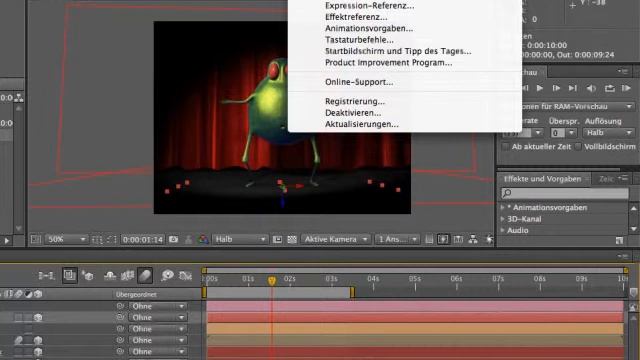The width and height of the screenshot is (640, 360).
Task: Open the 1 Ans... view layout dropdown
Action: click(x=397, y=239)
